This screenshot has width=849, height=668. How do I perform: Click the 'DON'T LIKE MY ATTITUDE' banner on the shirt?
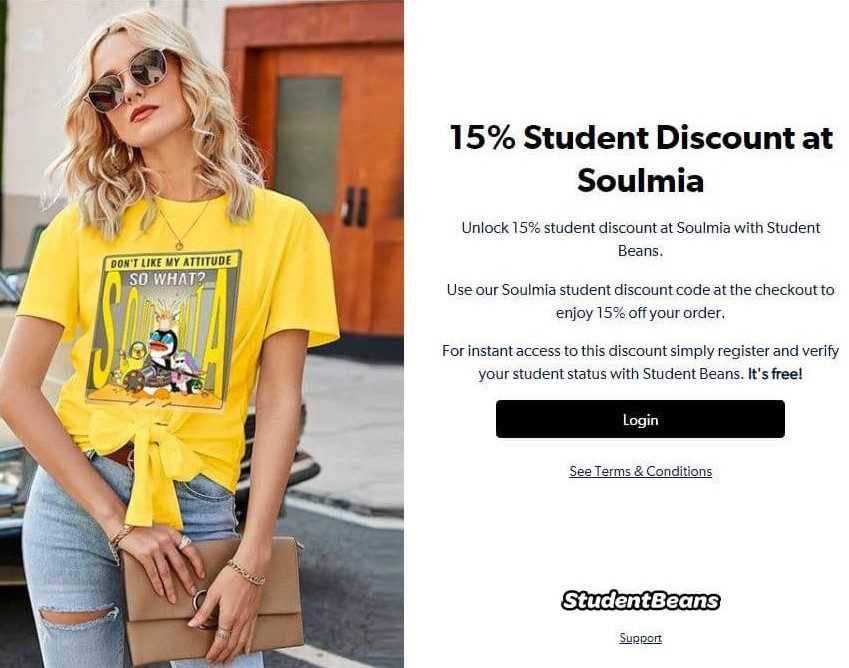(x=171, y=262)
